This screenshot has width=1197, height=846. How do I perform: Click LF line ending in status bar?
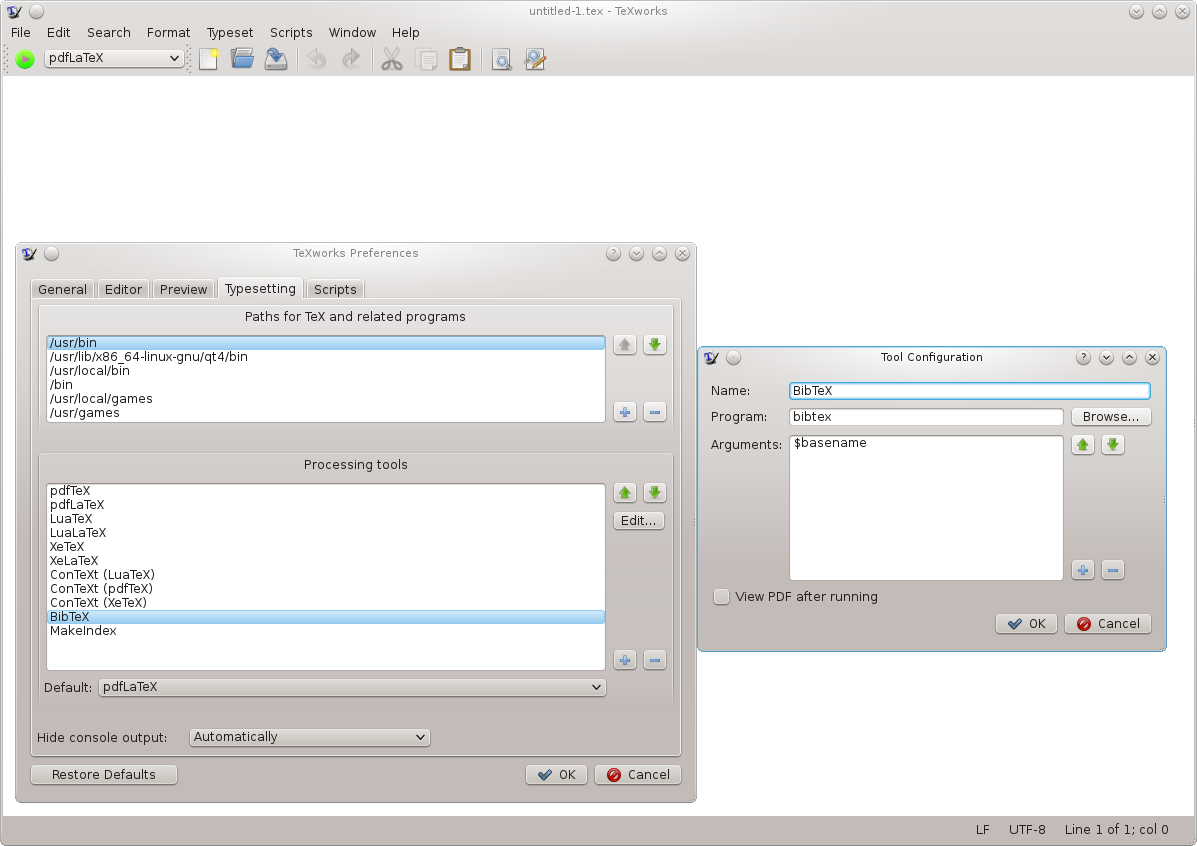coord(982,830)
